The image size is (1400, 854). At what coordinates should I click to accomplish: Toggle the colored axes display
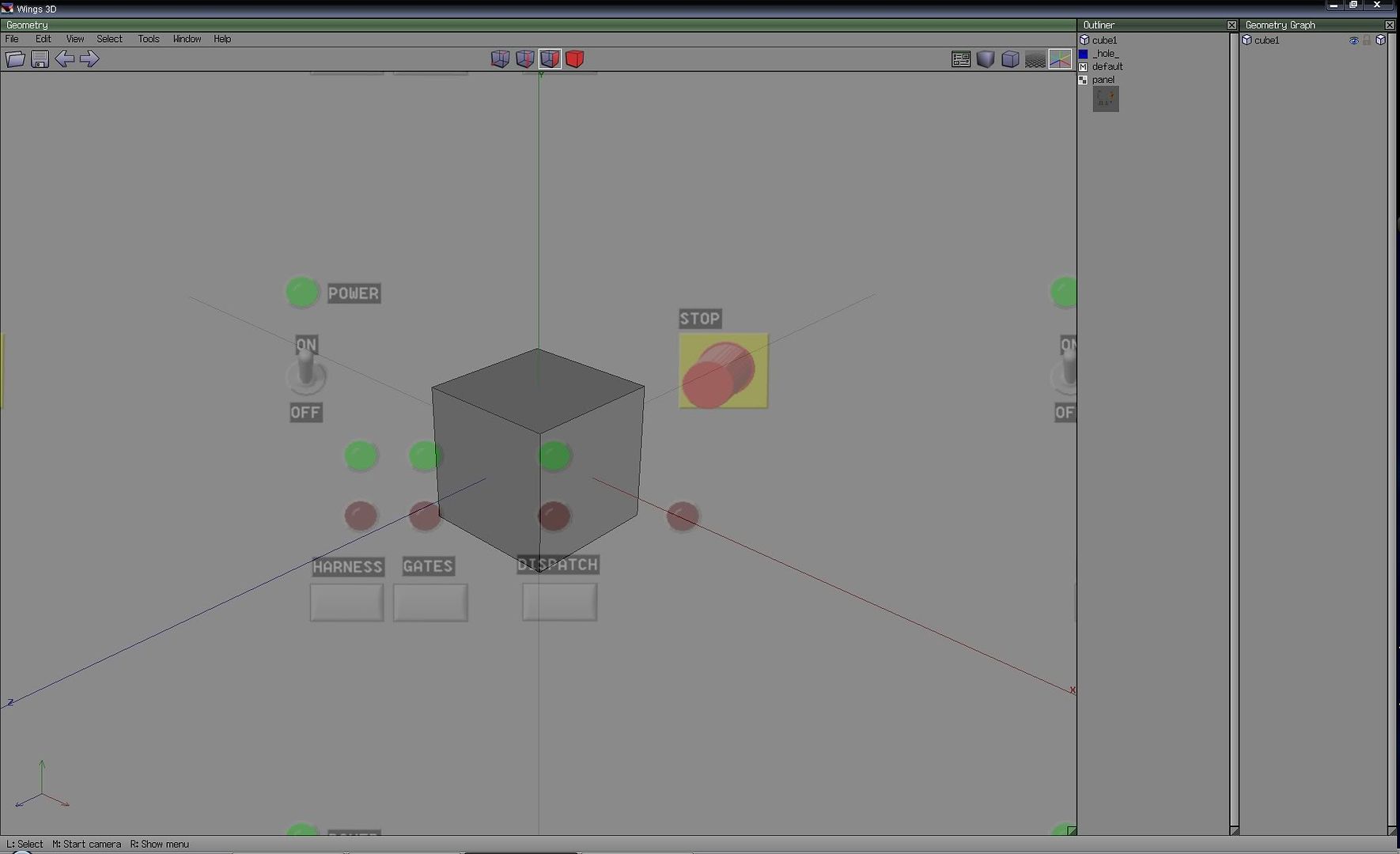(1060, 59)
